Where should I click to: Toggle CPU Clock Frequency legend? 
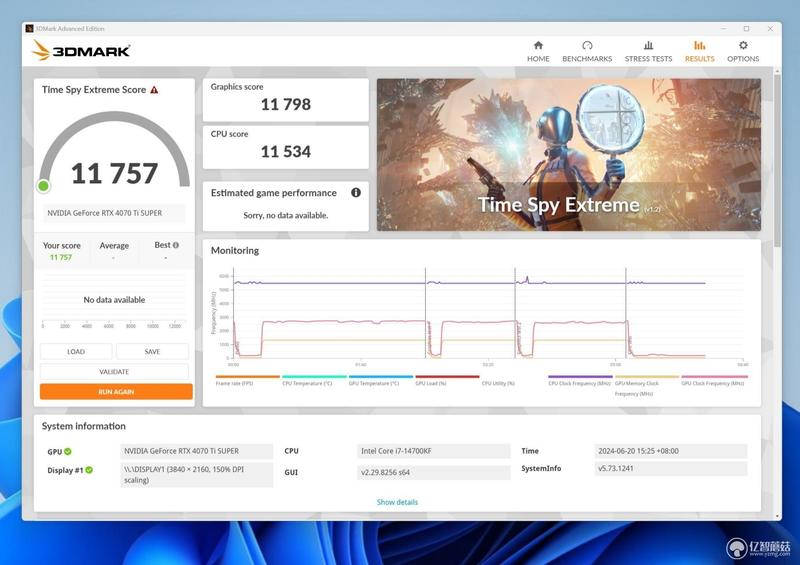580,380
